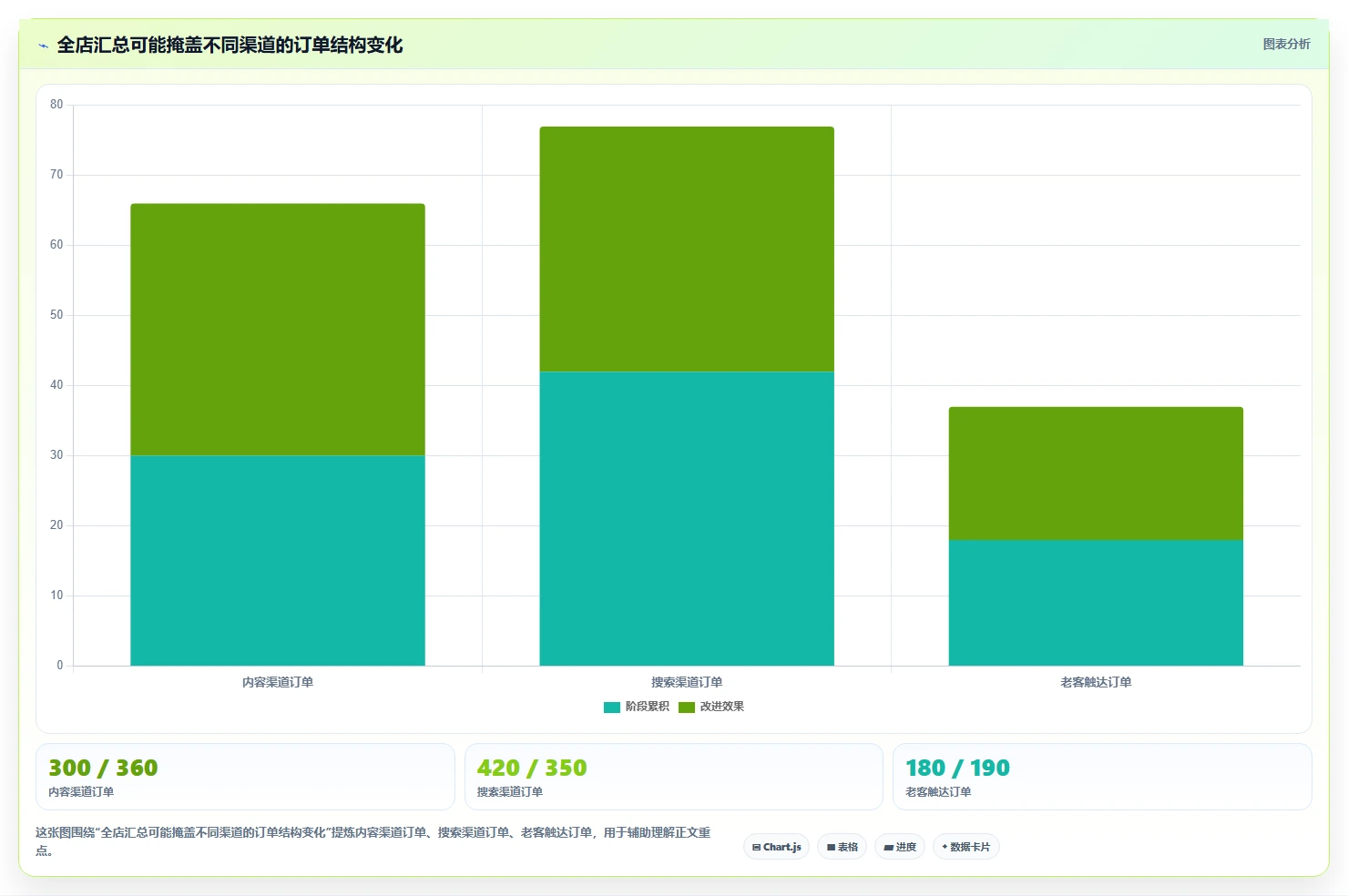Click the 内容渠道订单 x-axis label
Image resolution: width=1348 pixels, height=896 pixels.
click(x=278, y=682)
